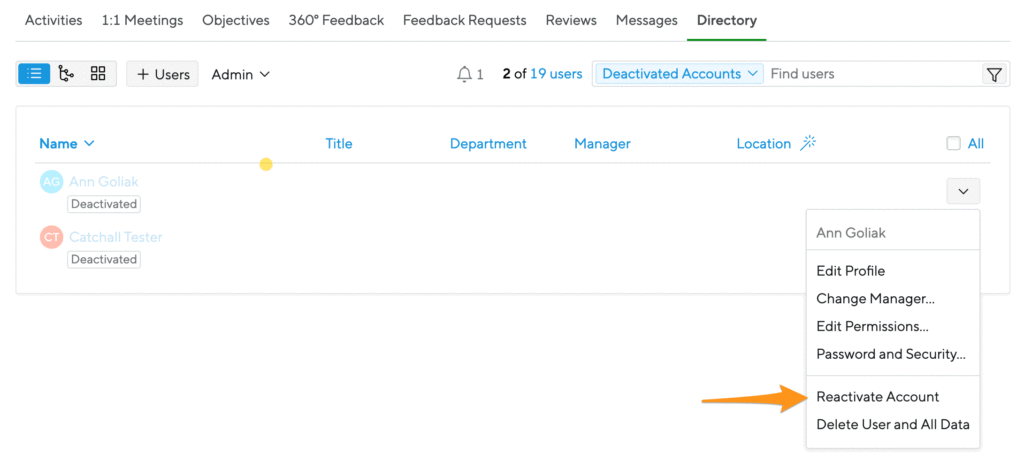
Task: Switch to list view
Action: (x=34, y=74)
